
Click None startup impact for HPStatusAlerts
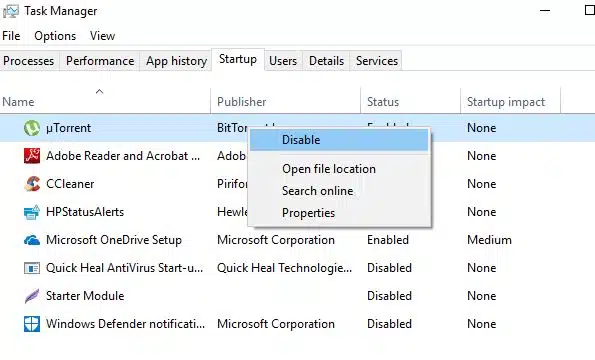[482, 212]
